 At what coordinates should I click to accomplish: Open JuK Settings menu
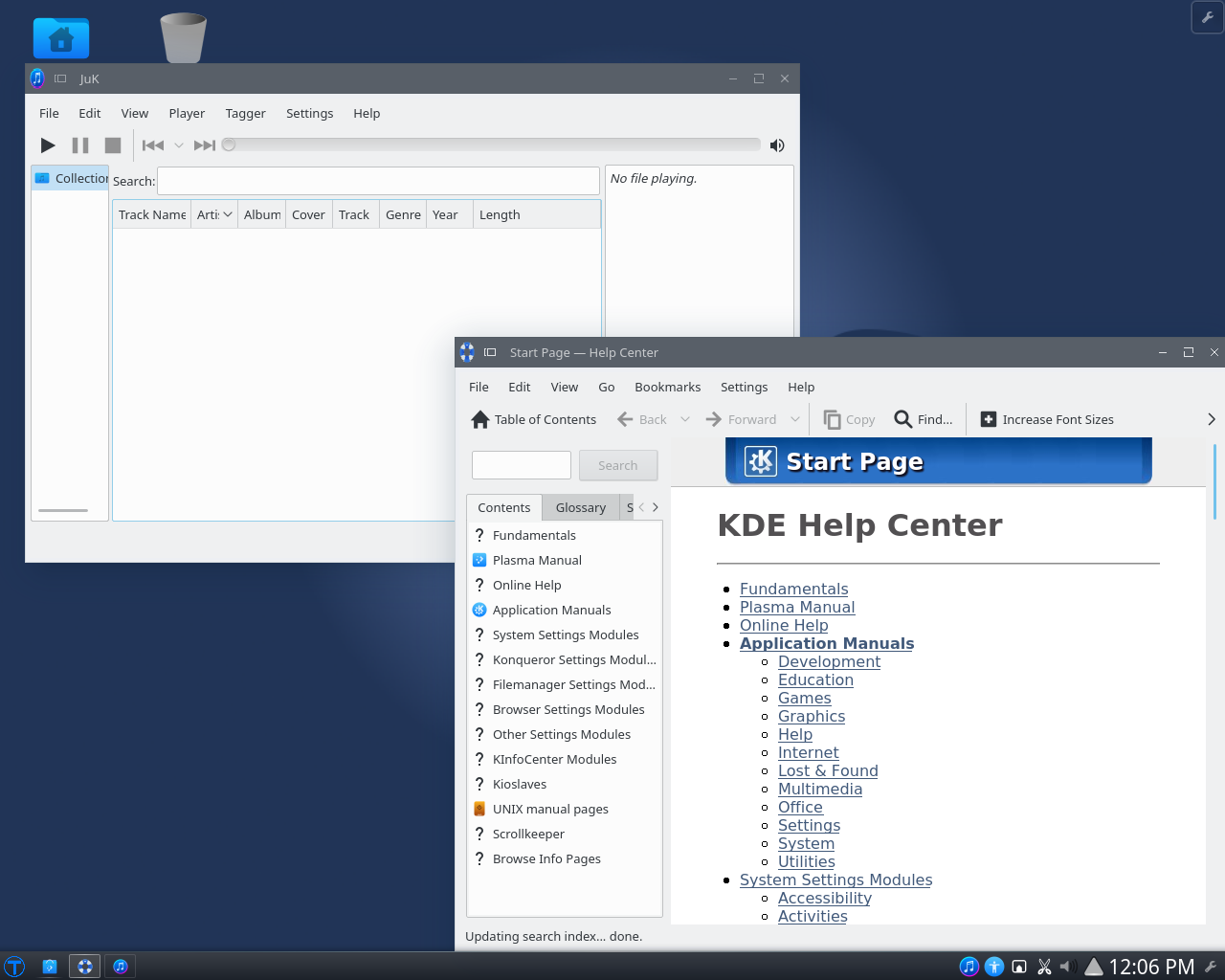[309, 113]
